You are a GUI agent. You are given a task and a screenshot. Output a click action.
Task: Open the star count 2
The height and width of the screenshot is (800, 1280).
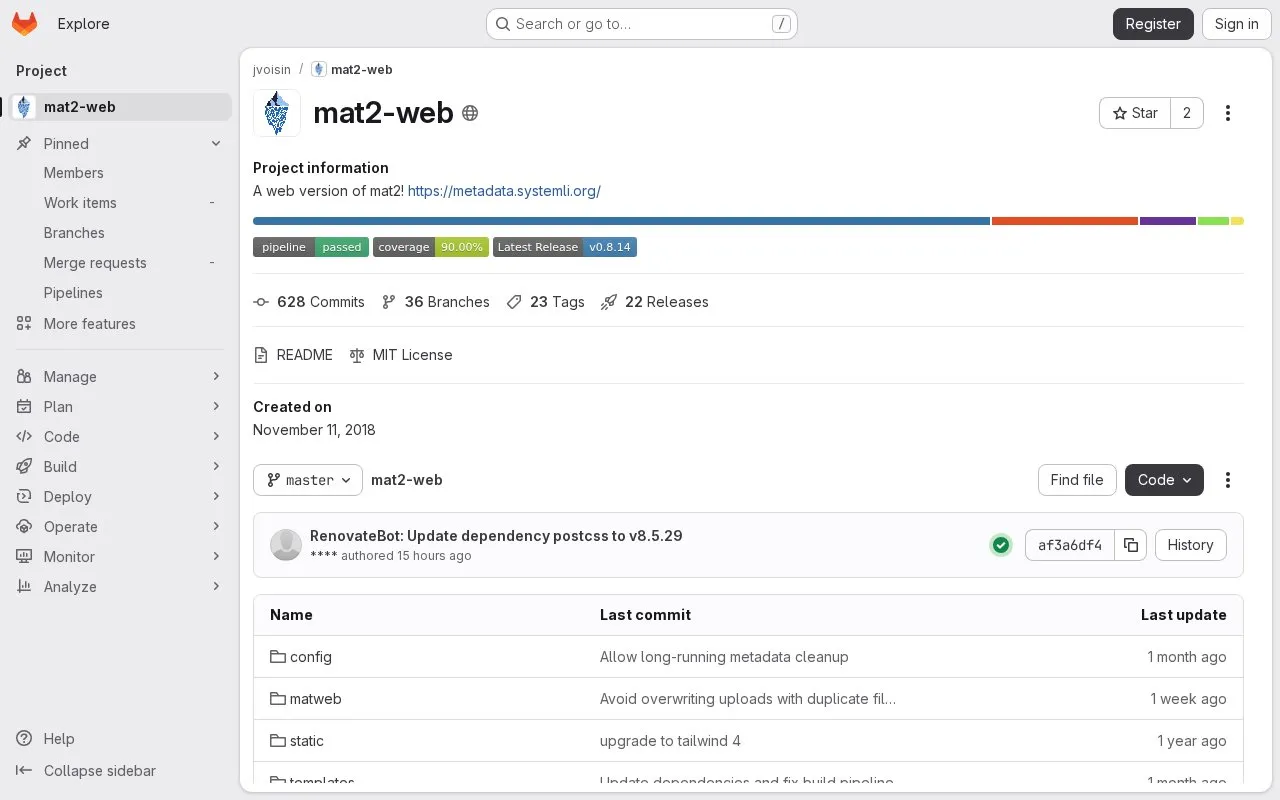[x=1187, y=113]
